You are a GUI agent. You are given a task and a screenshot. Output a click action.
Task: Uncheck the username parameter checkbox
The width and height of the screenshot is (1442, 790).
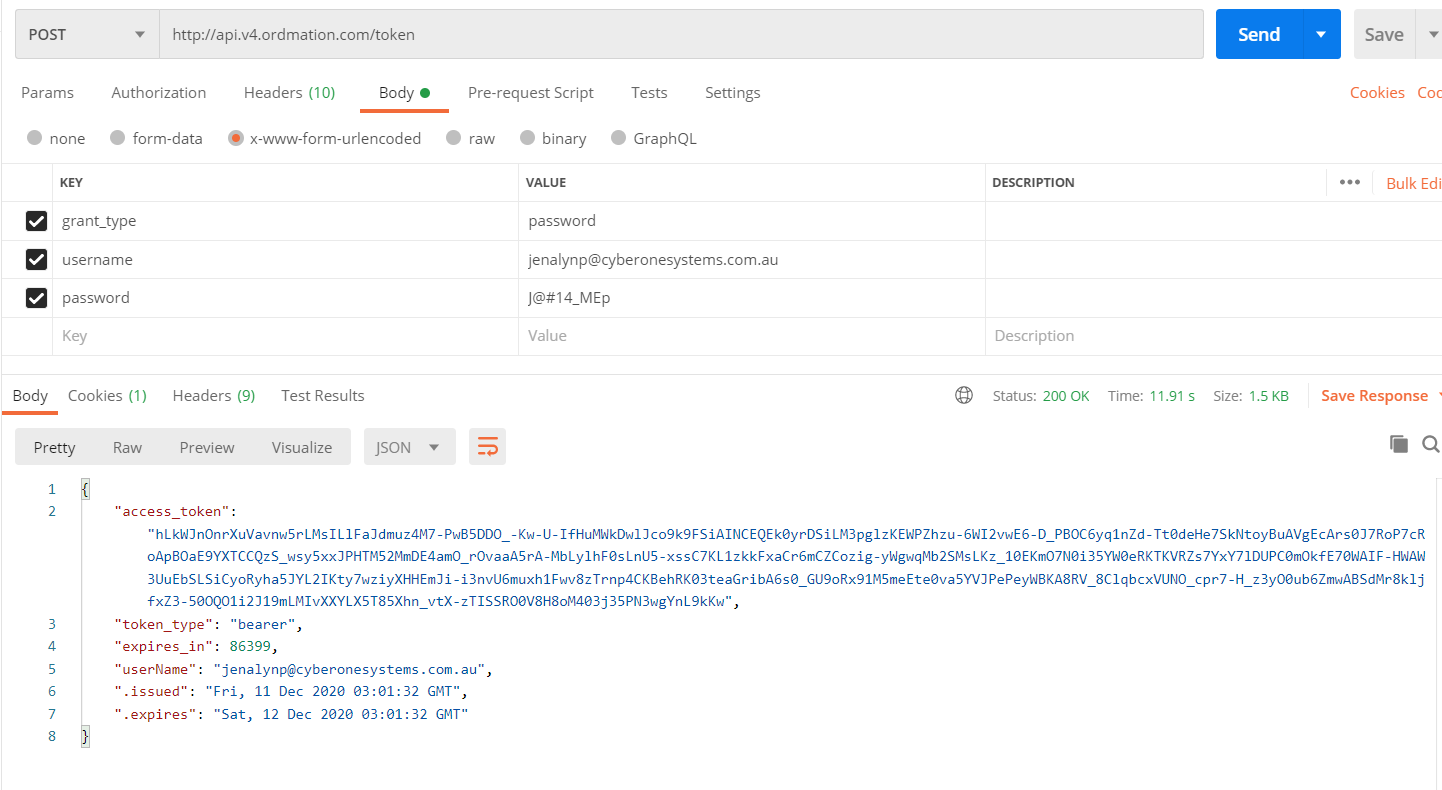[x=37, y=260]
